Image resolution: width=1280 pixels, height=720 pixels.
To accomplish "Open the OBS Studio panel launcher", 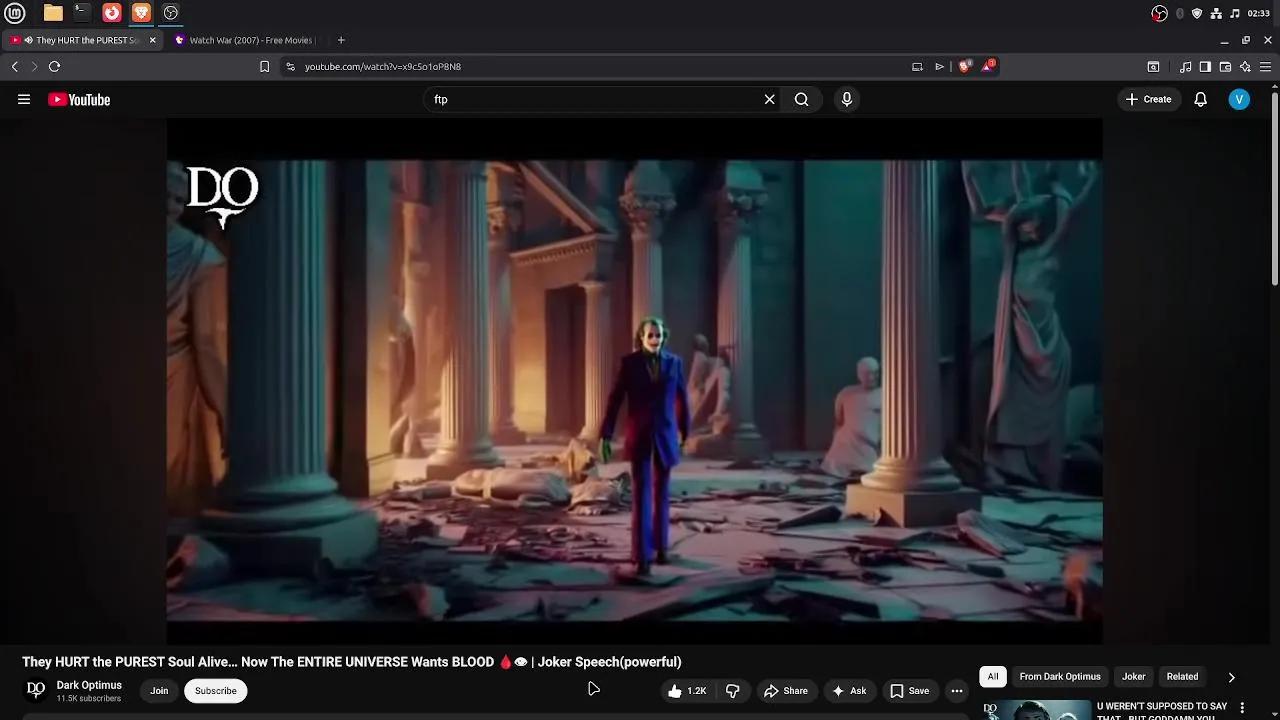I will 171,13.
